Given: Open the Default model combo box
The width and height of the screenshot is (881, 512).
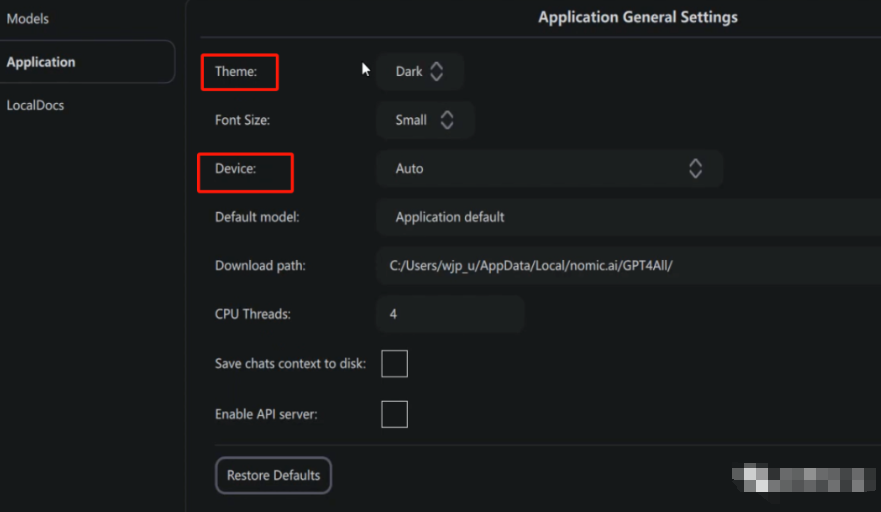Looking at the screenshot, I should coord(629,217).
